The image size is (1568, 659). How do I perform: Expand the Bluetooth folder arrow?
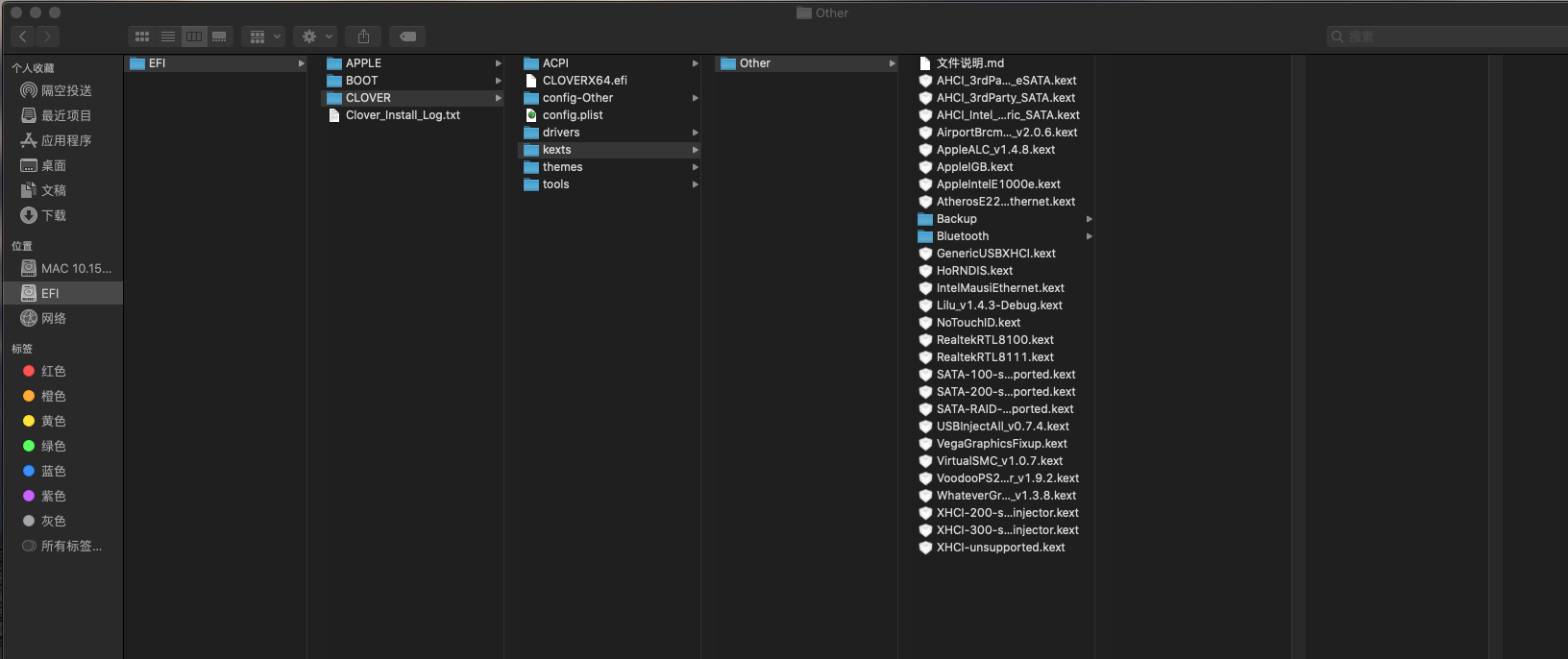(1089, 236)
